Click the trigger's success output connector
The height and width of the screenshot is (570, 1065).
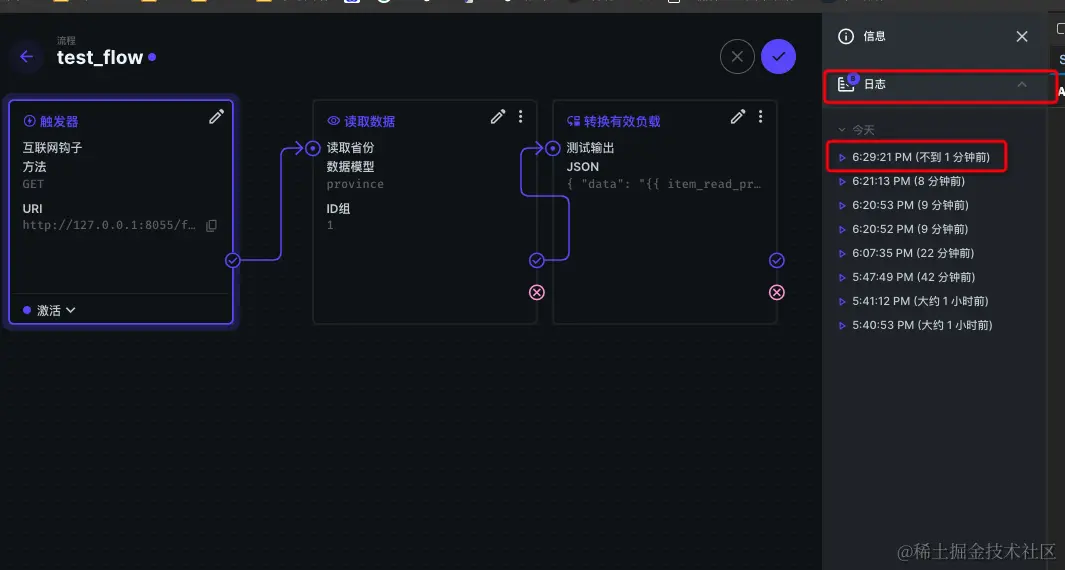[x=233, y=260]
